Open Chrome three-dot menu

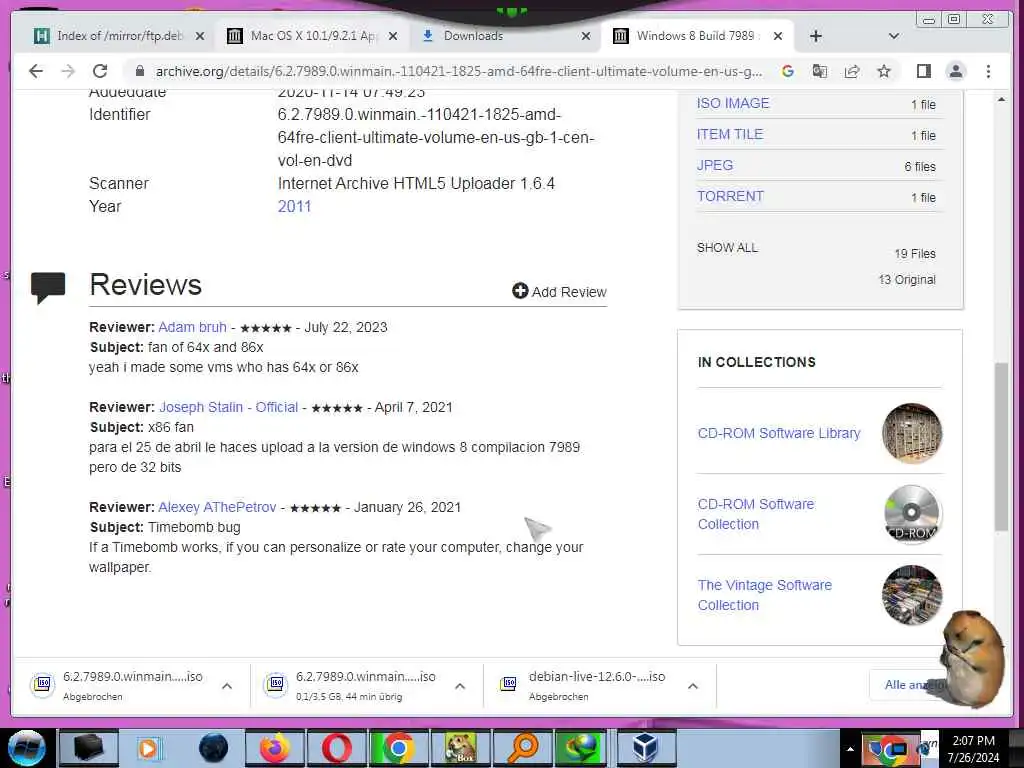(x=988, y=71)
